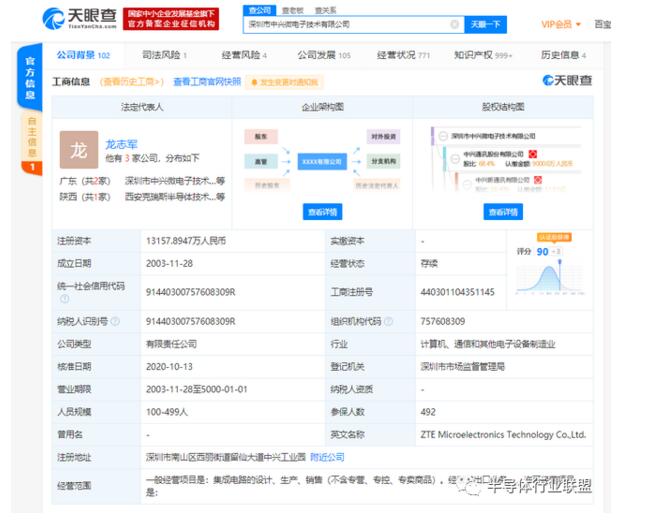Click the company name search field
This screenshot has width=650, height=528.
click(345, 23)
